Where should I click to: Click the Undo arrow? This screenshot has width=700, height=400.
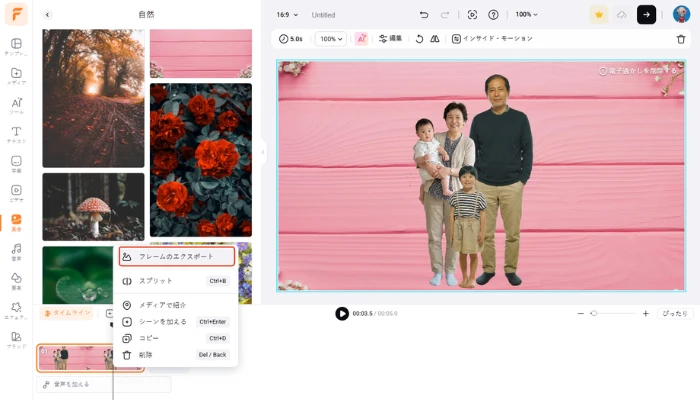424,15
